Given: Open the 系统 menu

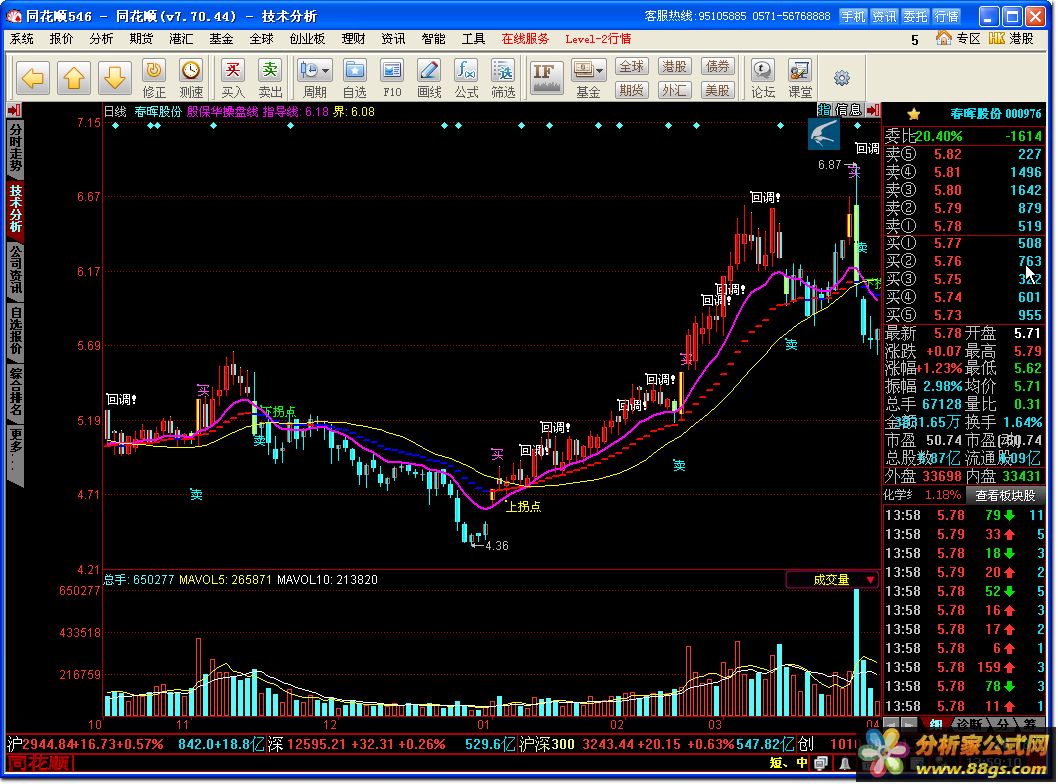Looking at the screenshot, I should [x=22, y=39].
